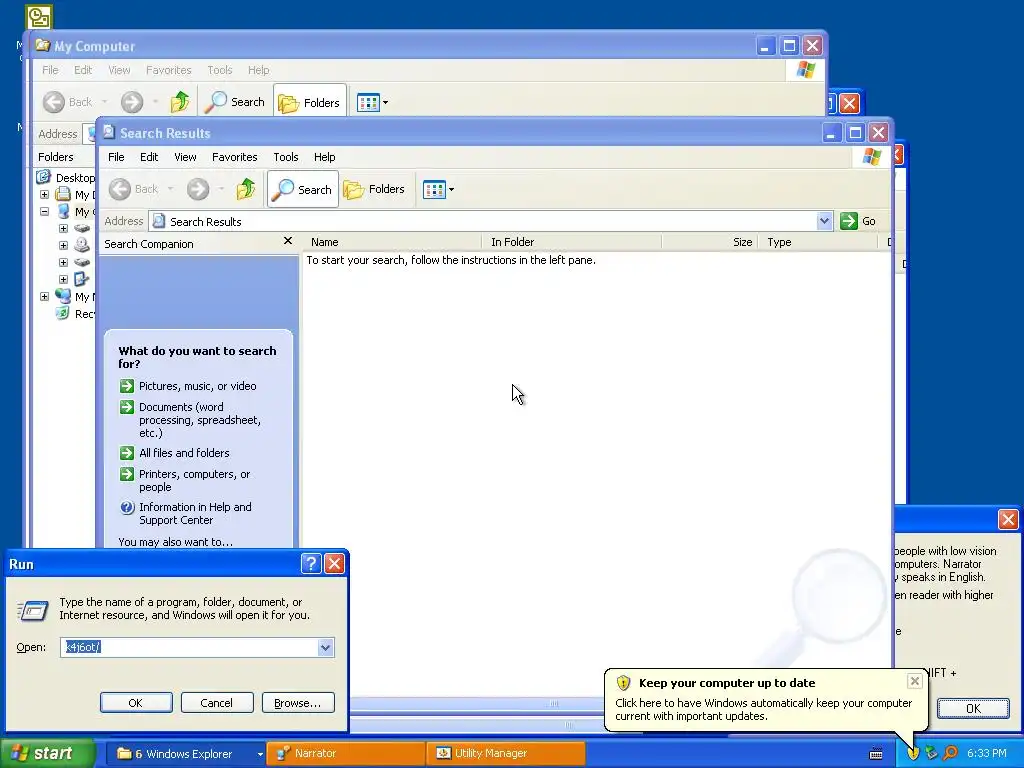Open Tools menu in Search Results window

tap(285, 157)
